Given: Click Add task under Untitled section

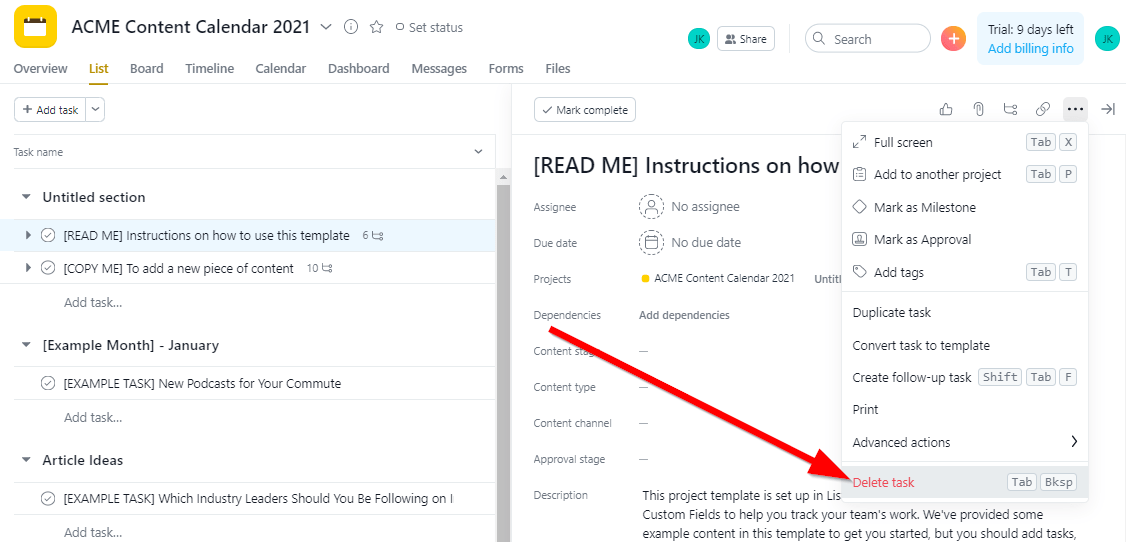Looking at the screenshot, I should click(x=93, y=302).
